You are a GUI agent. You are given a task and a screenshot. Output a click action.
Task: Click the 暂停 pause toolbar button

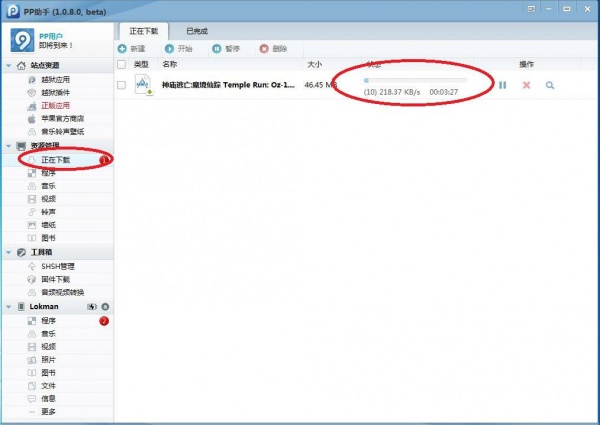226,49
